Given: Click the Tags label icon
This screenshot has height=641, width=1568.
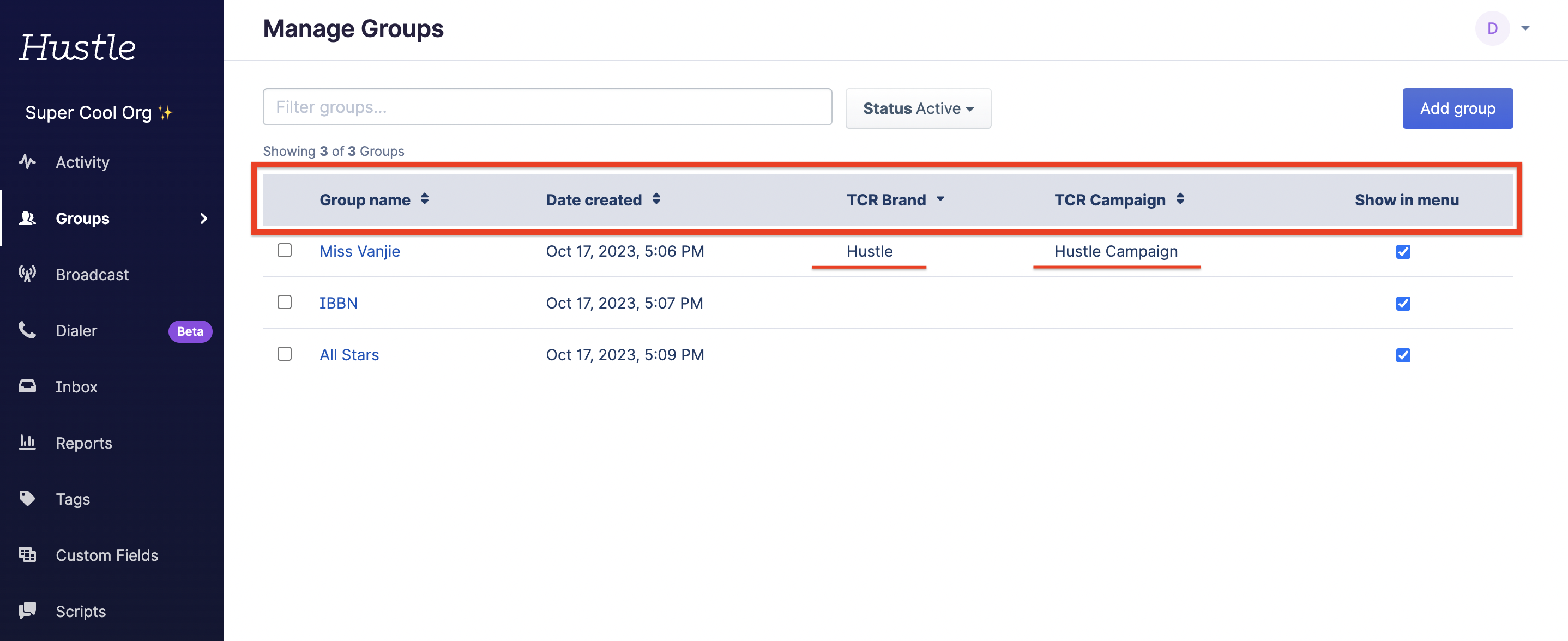Looking at the screenshot, I should pos(27,499).
